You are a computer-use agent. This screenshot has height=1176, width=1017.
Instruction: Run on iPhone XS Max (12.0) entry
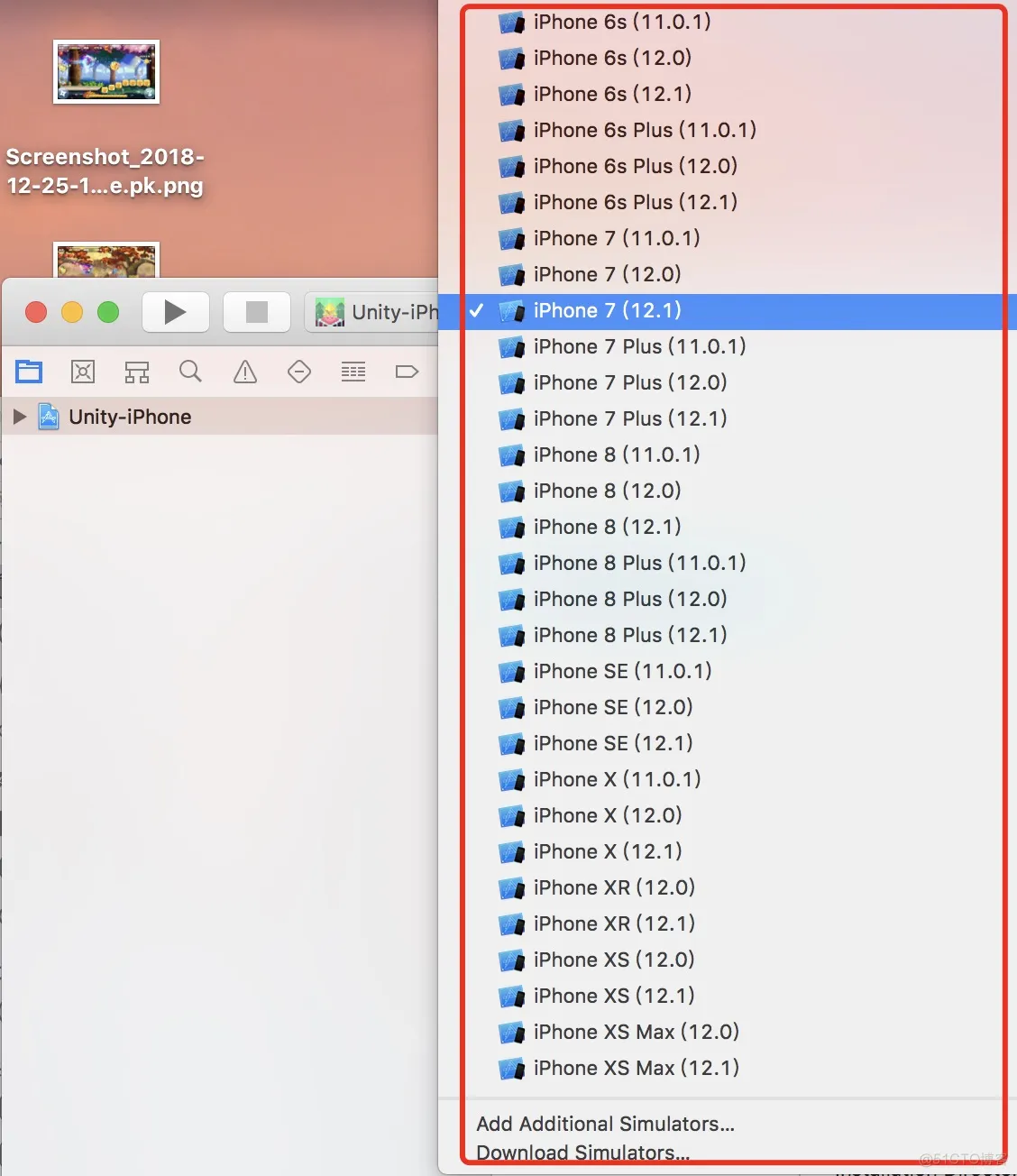(728, 1032)
